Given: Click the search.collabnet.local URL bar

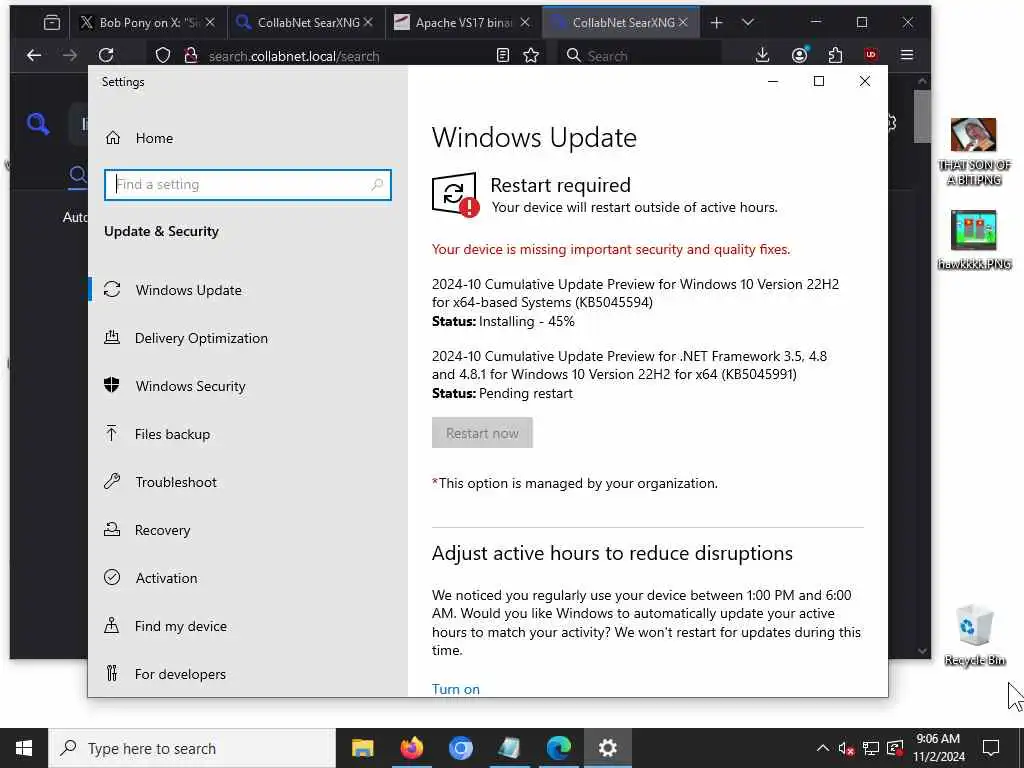Looking at the screenshot, I should [x=294, y=56].
